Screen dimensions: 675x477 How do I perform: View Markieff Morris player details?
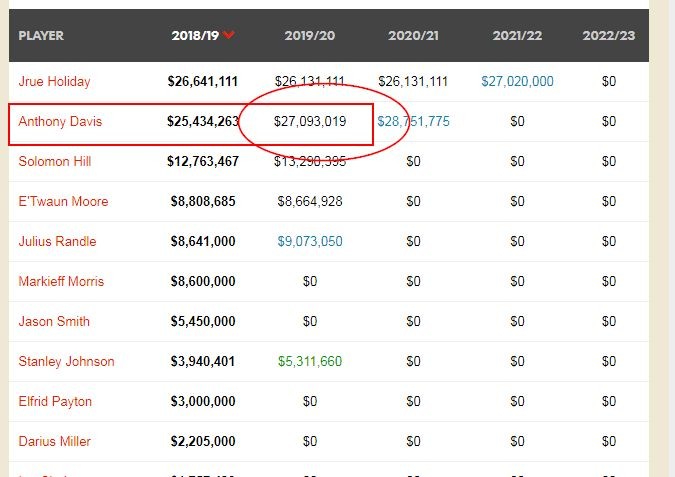coord(61,281)
